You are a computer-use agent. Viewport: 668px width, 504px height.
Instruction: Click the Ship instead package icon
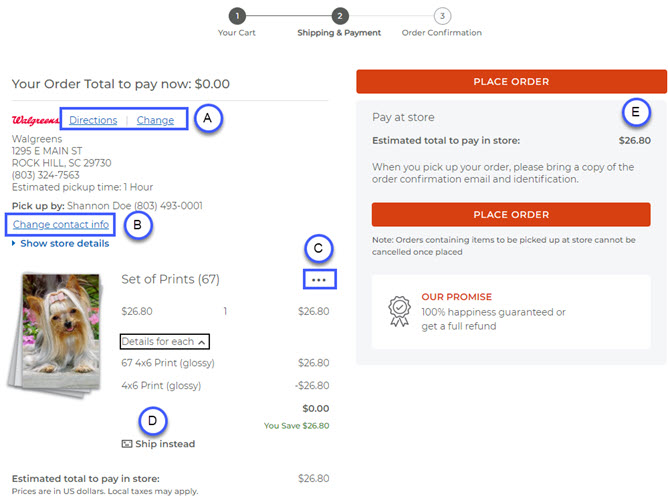point(127,444)
